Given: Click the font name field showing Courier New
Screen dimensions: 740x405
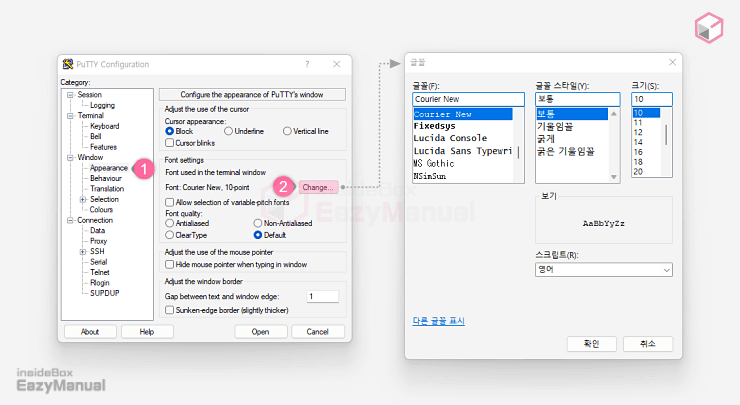Looking at the screenshot, I should pyautogui.click(x=468, y=99).
